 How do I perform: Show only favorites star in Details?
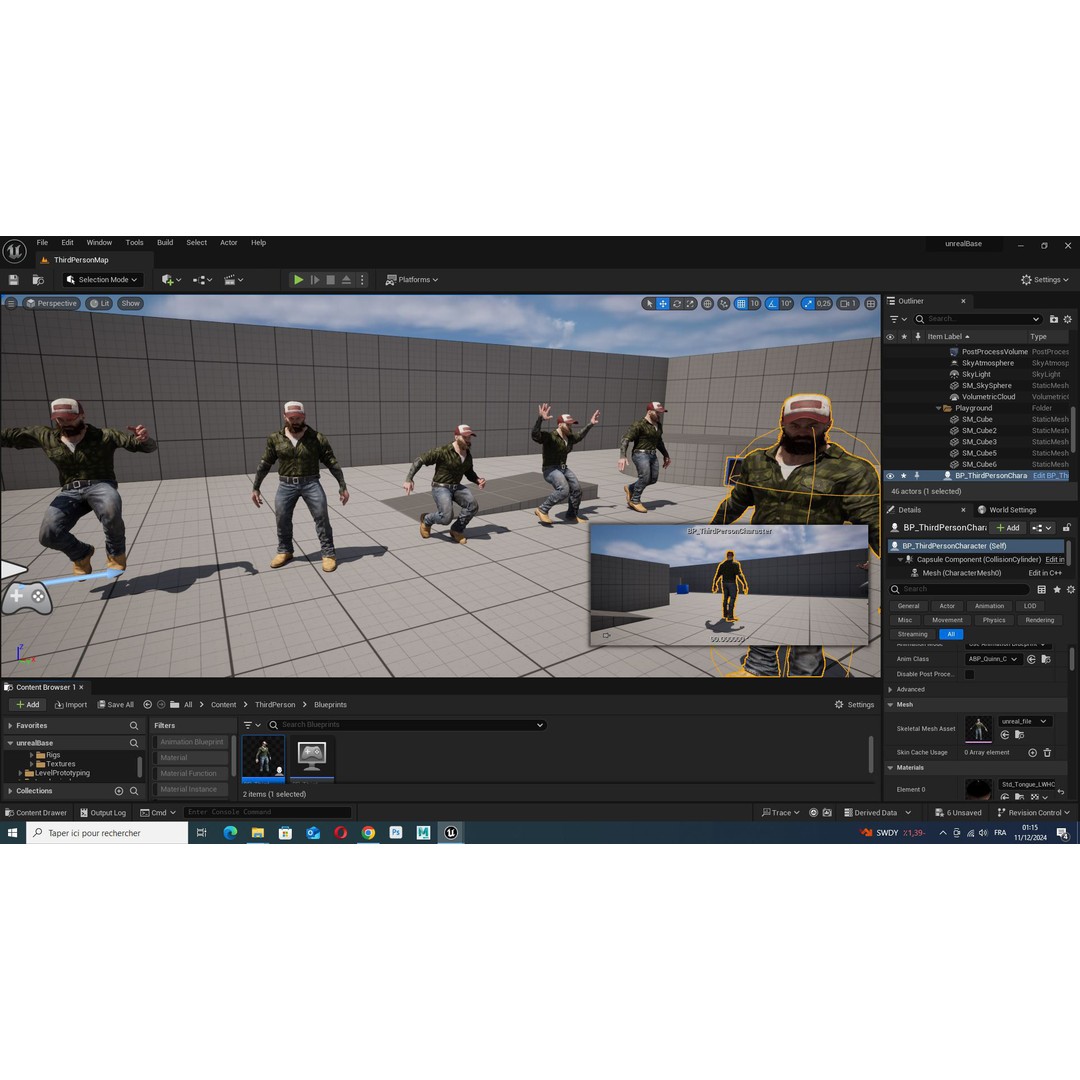(1057, 590)
